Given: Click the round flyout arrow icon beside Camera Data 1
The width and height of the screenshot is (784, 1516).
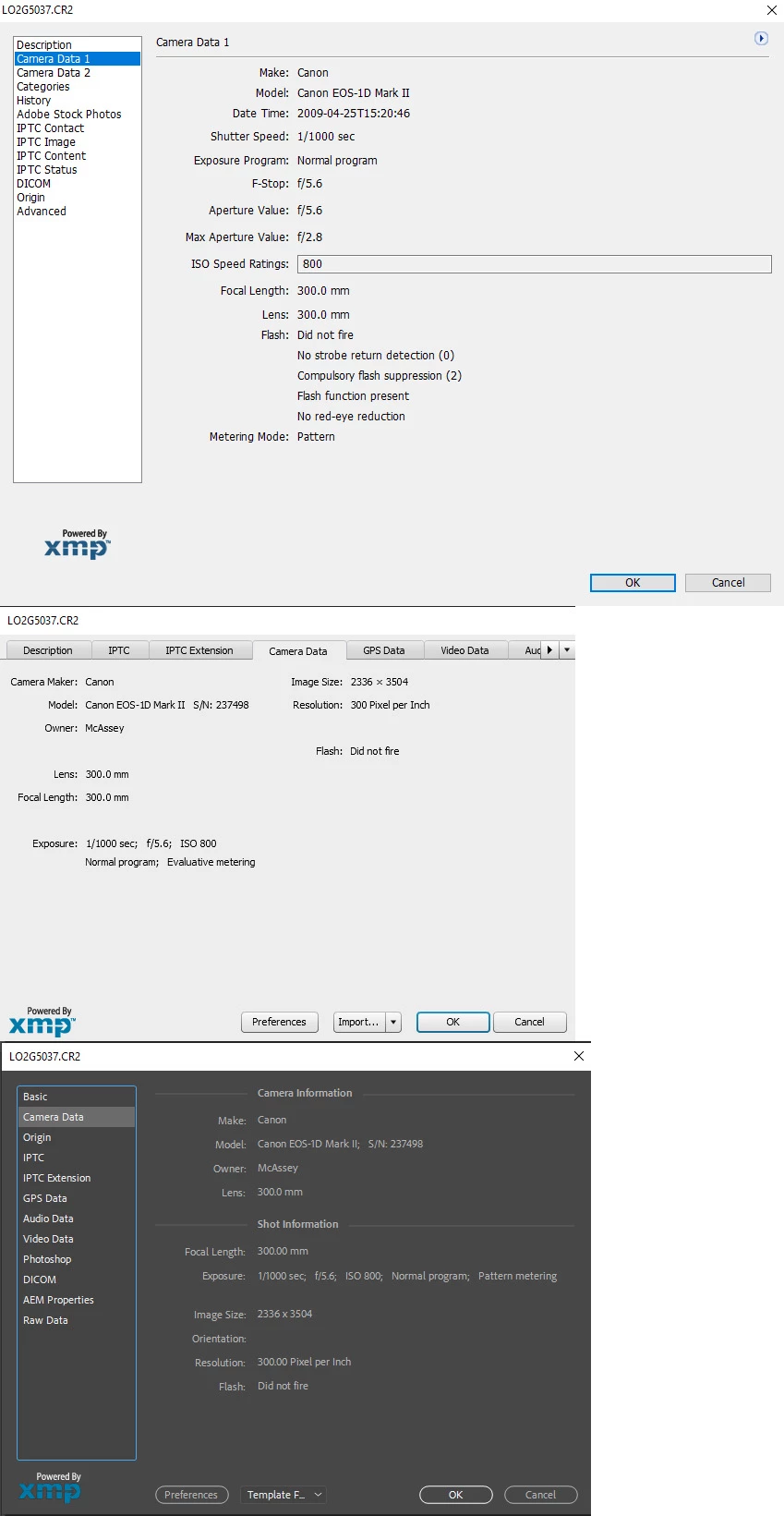Looking at the screenshot, I should pos(761,39).
